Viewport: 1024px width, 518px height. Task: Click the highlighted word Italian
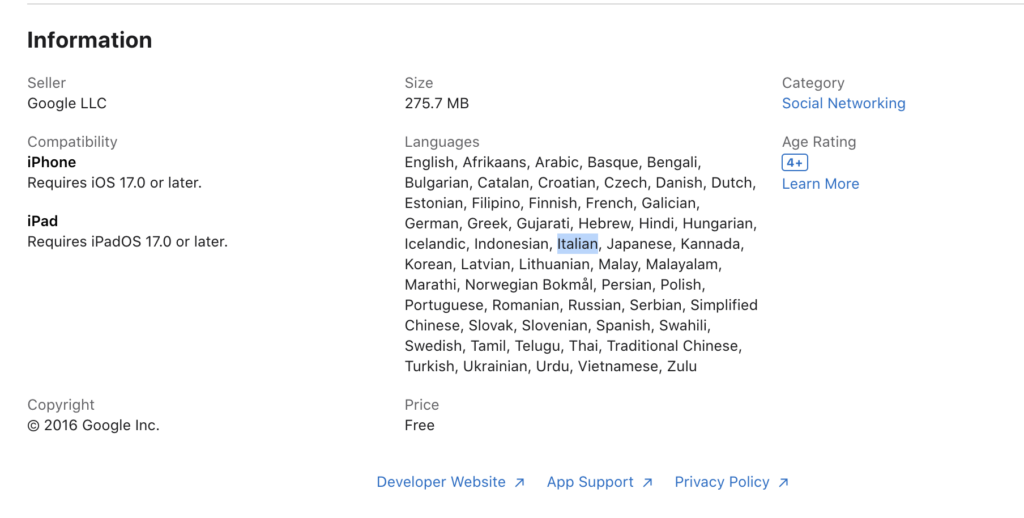pyautogui.click(x=577, y=244)
